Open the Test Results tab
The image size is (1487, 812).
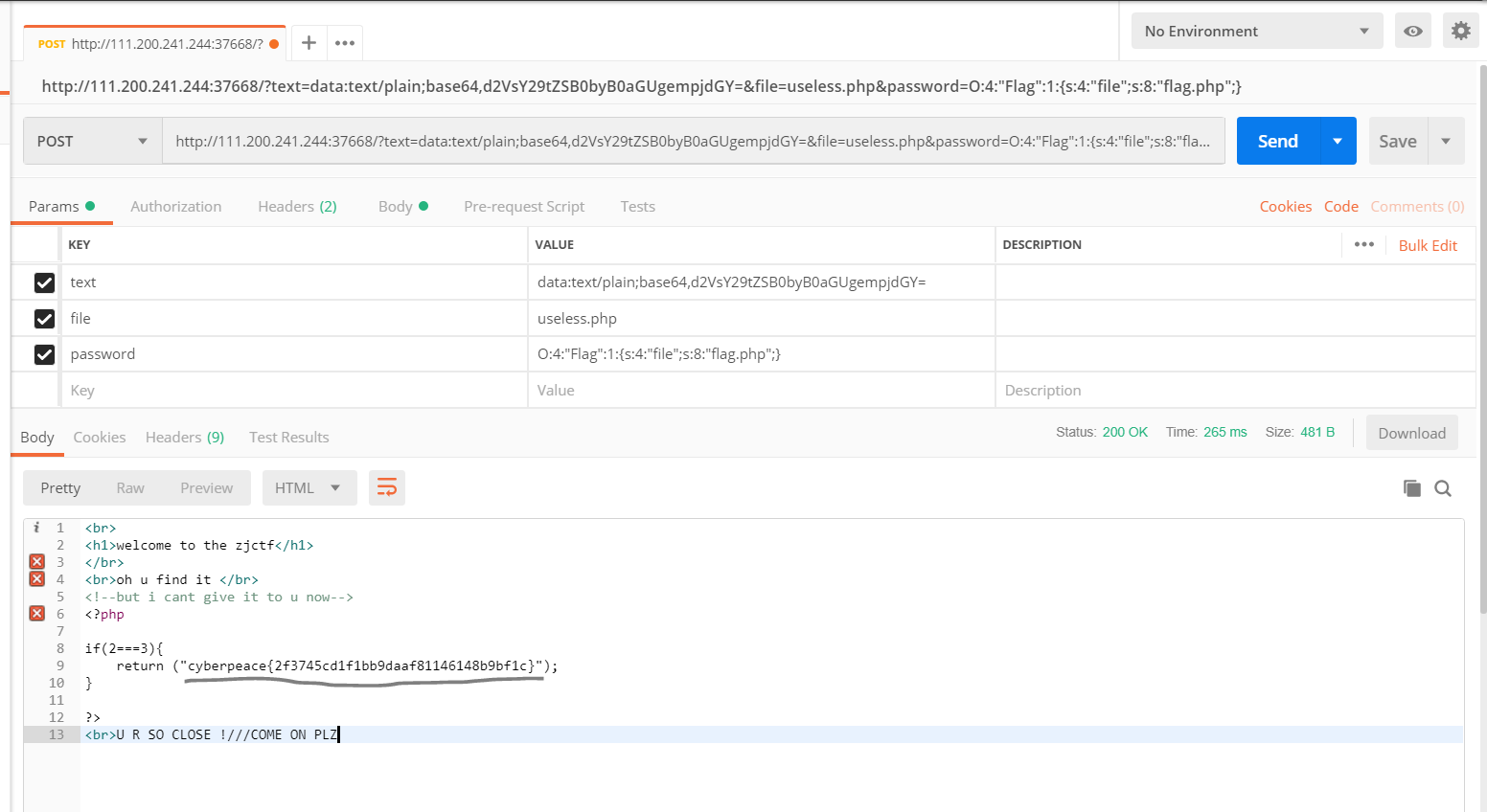click(x=289, y=437)
